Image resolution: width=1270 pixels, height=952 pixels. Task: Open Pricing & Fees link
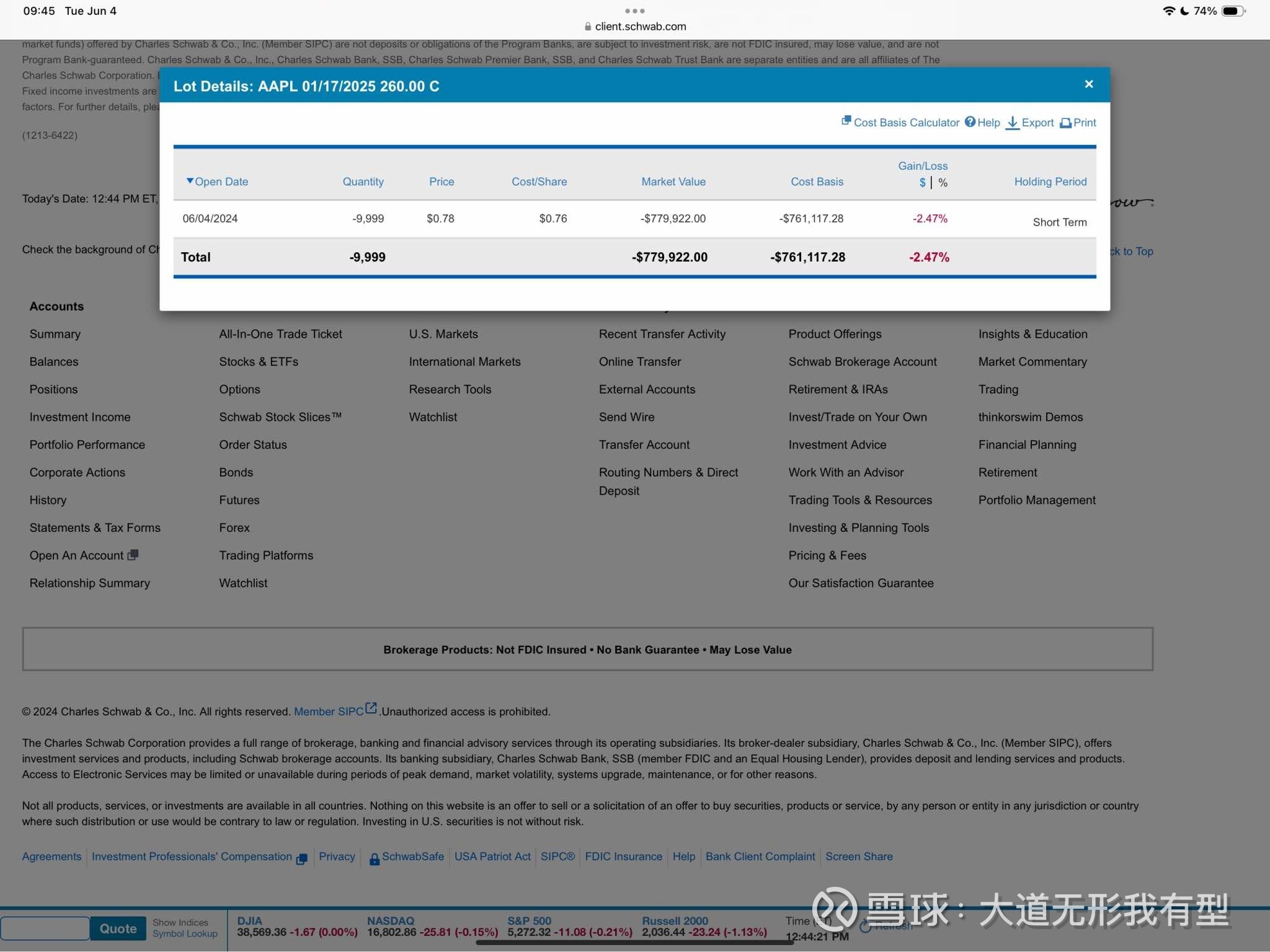coord(827,555)
